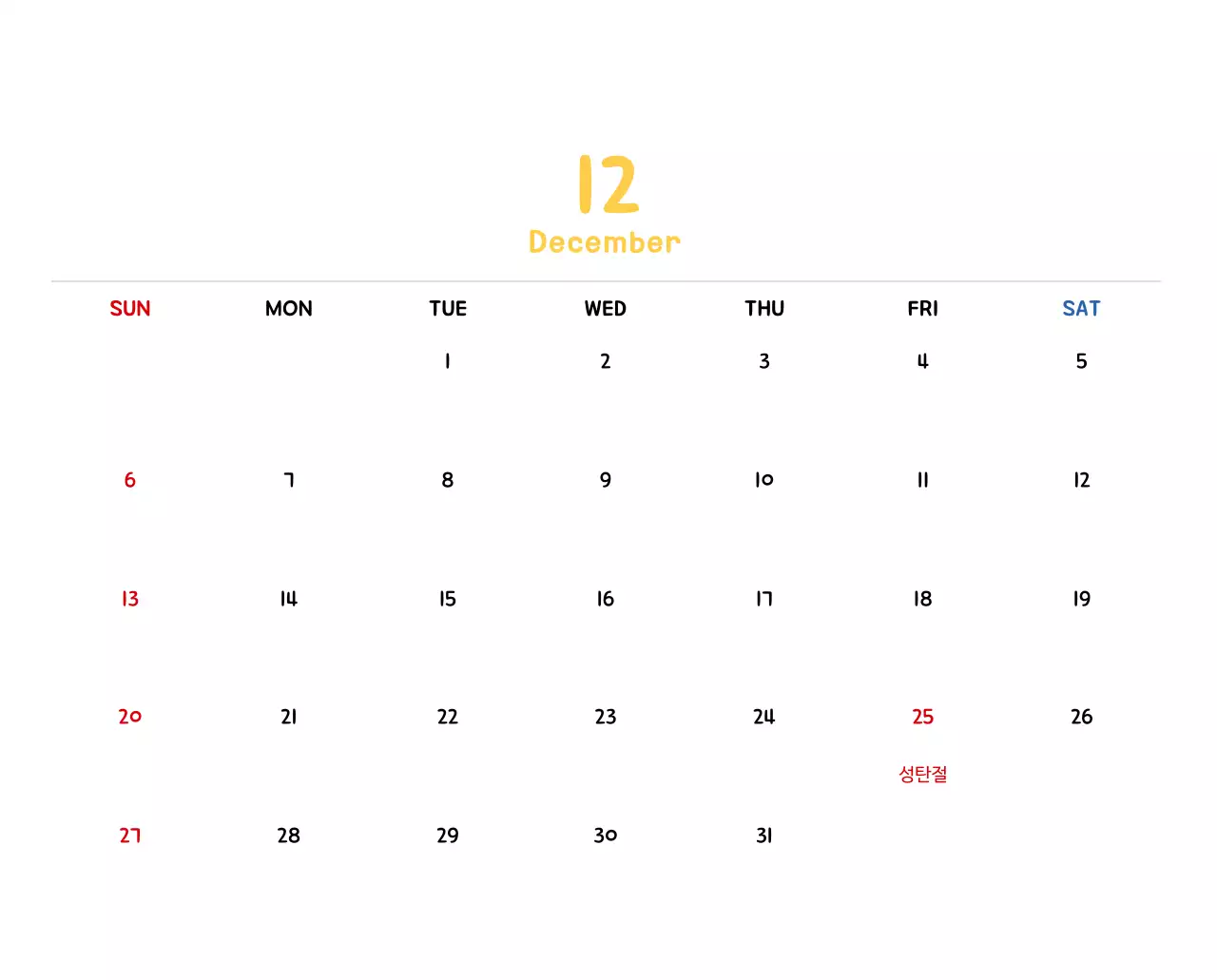Select date 10 in the Thursday column

(764, 480)
